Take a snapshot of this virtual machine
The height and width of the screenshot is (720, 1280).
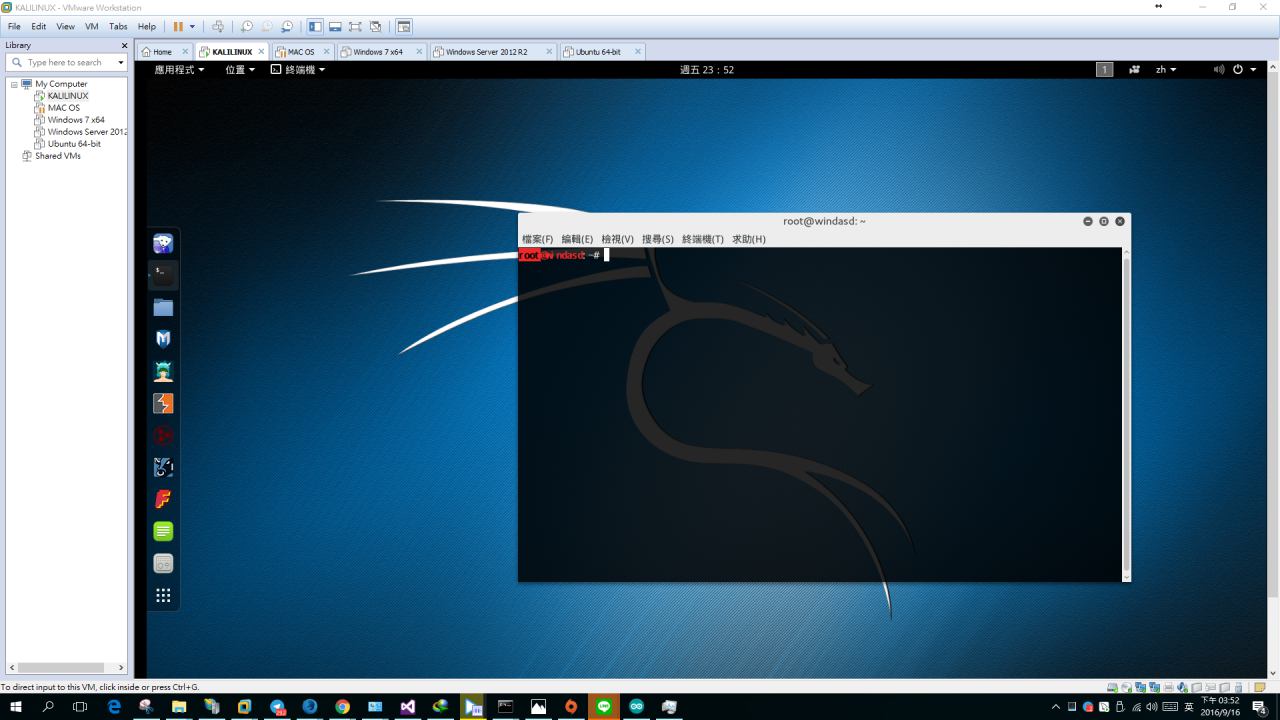[x=247, y=26]
